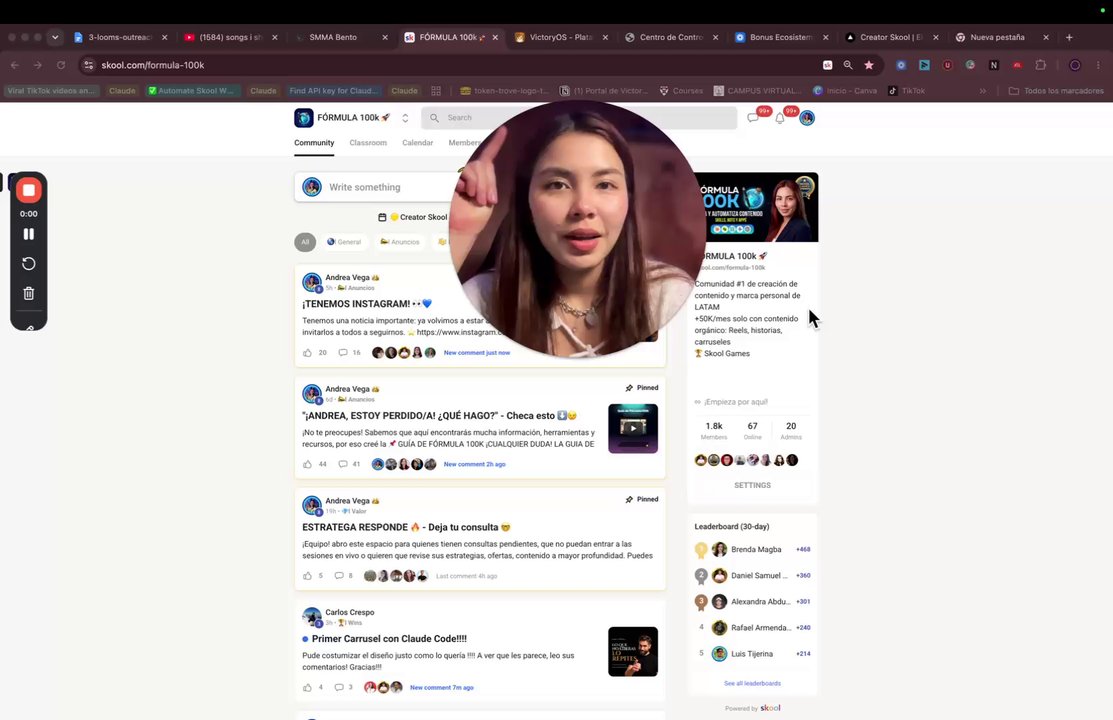
Task: Open the ¡ANDREA, ESTOY PERDIDO/A! post
Action: [439, 416]
